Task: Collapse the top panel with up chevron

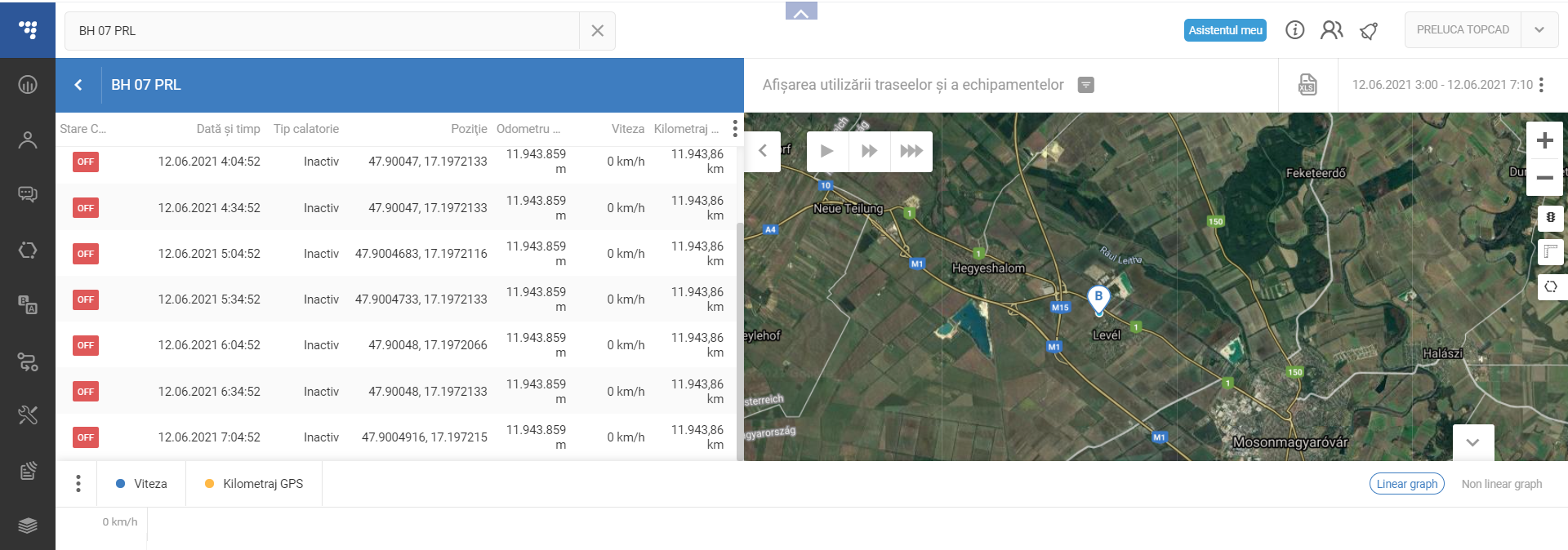Action: coord(801,12)
